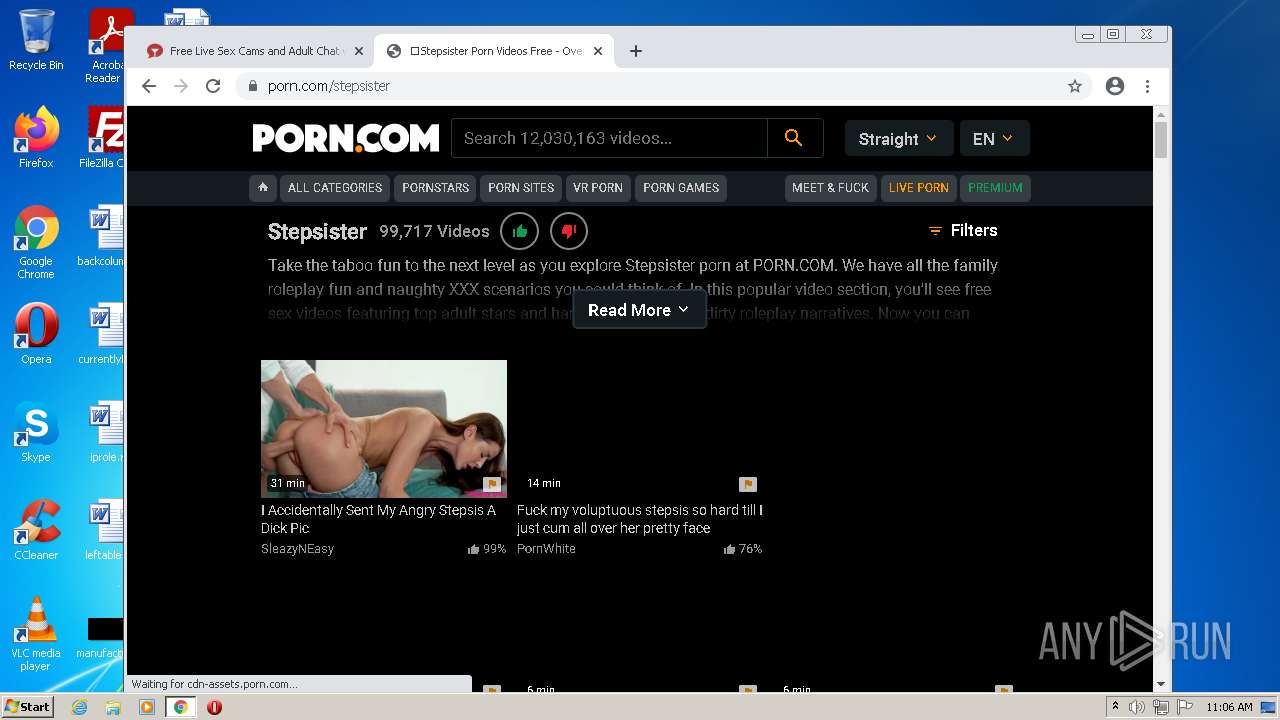This screenshot has height=720, width=1280.
Task: Open a new browser tab
Action: click(636, 51)
